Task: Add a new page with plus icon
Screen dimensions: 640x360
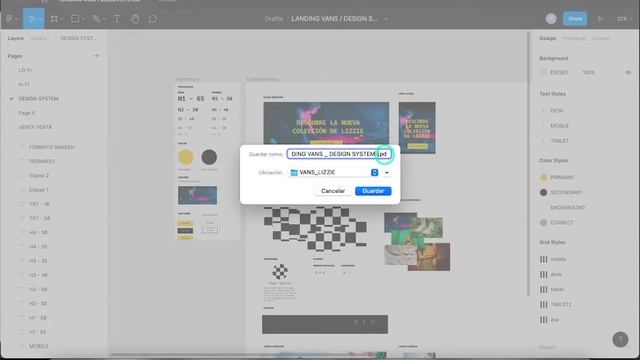Action: tap(96, 56)
